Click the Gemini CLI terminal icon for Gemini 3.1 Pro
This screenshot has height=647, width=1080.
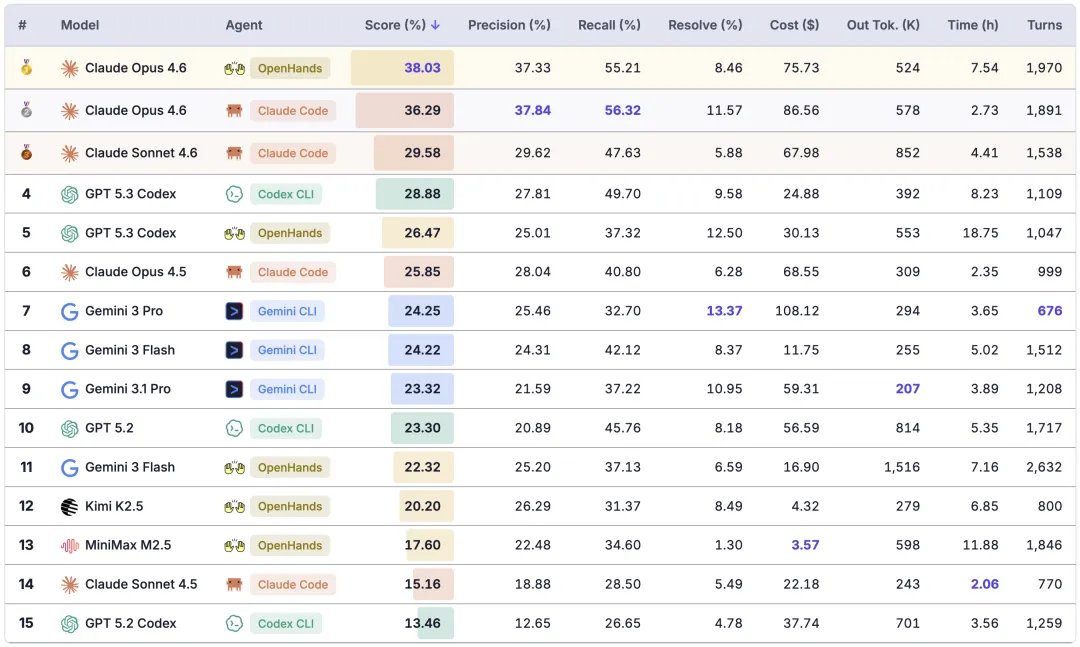pos(234,389)
